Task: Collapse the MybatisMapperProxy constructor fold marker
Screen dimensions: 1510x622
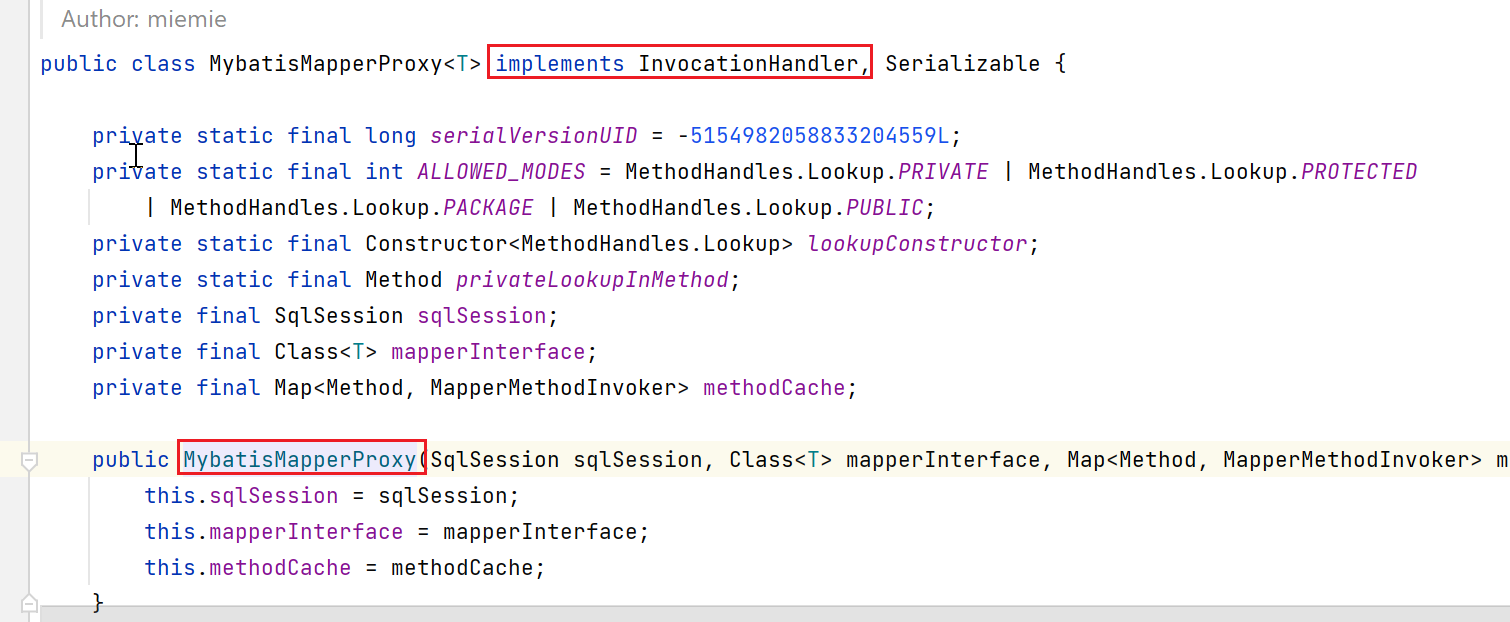Action: (29, 461)
